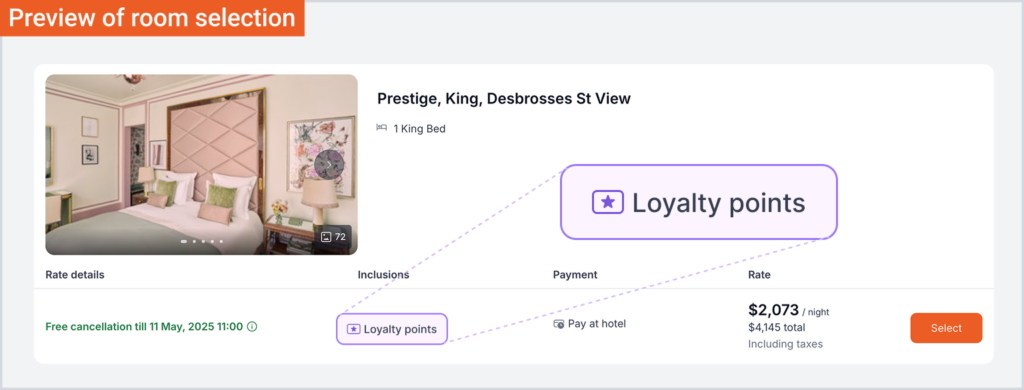Viewport: 1024px width, 390px height.
Task: Advance to next room photo with arrow
Action: [x=329, y=165]
